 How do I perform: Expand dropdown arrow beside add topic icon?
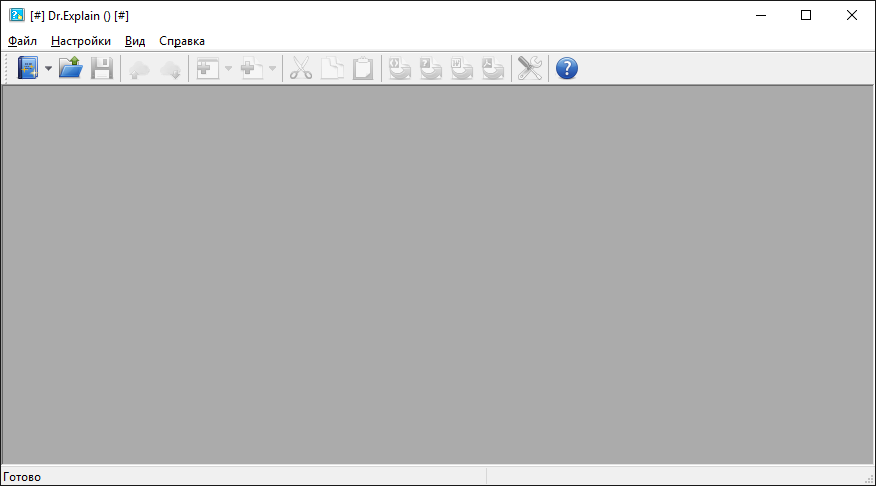272,69
